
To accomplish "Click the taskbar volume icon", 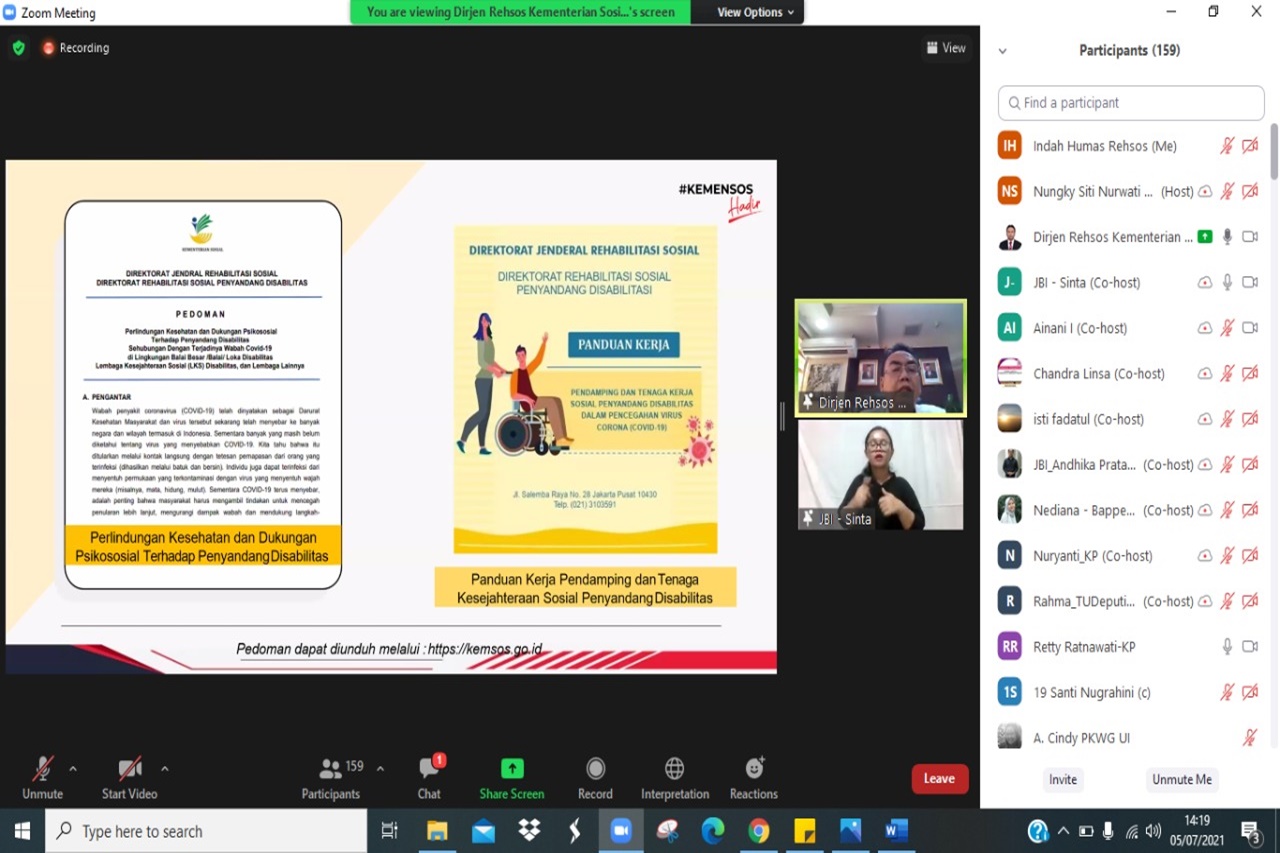I will (1154, 831).
